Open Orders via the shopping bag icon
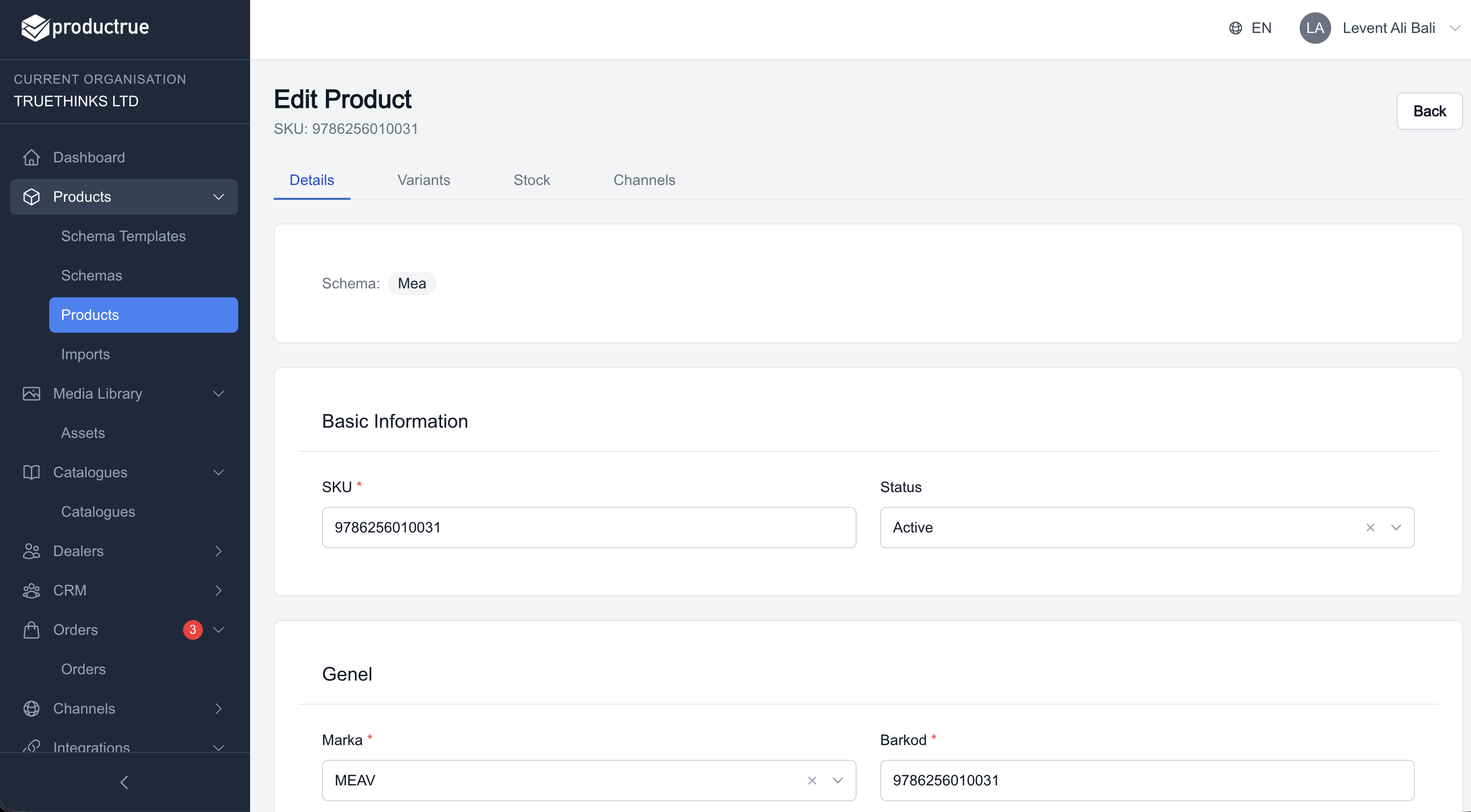The width and height of the screenshot is (1471, 812). coord(32,630)
